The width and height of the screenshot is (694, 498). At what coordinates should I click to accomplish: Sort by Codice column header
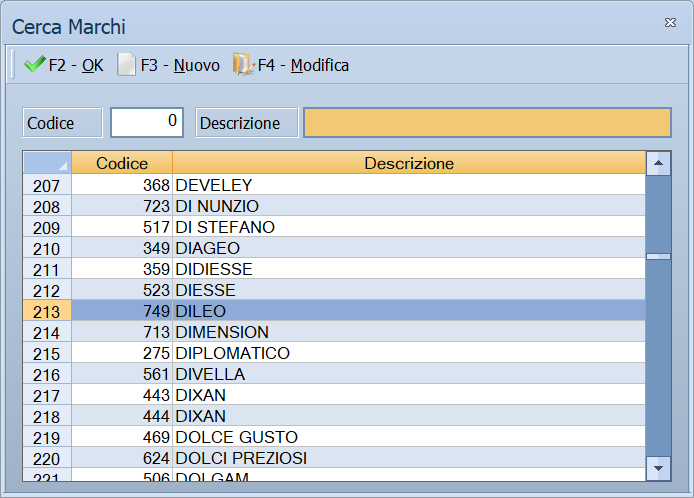click(x=122, y=163)
